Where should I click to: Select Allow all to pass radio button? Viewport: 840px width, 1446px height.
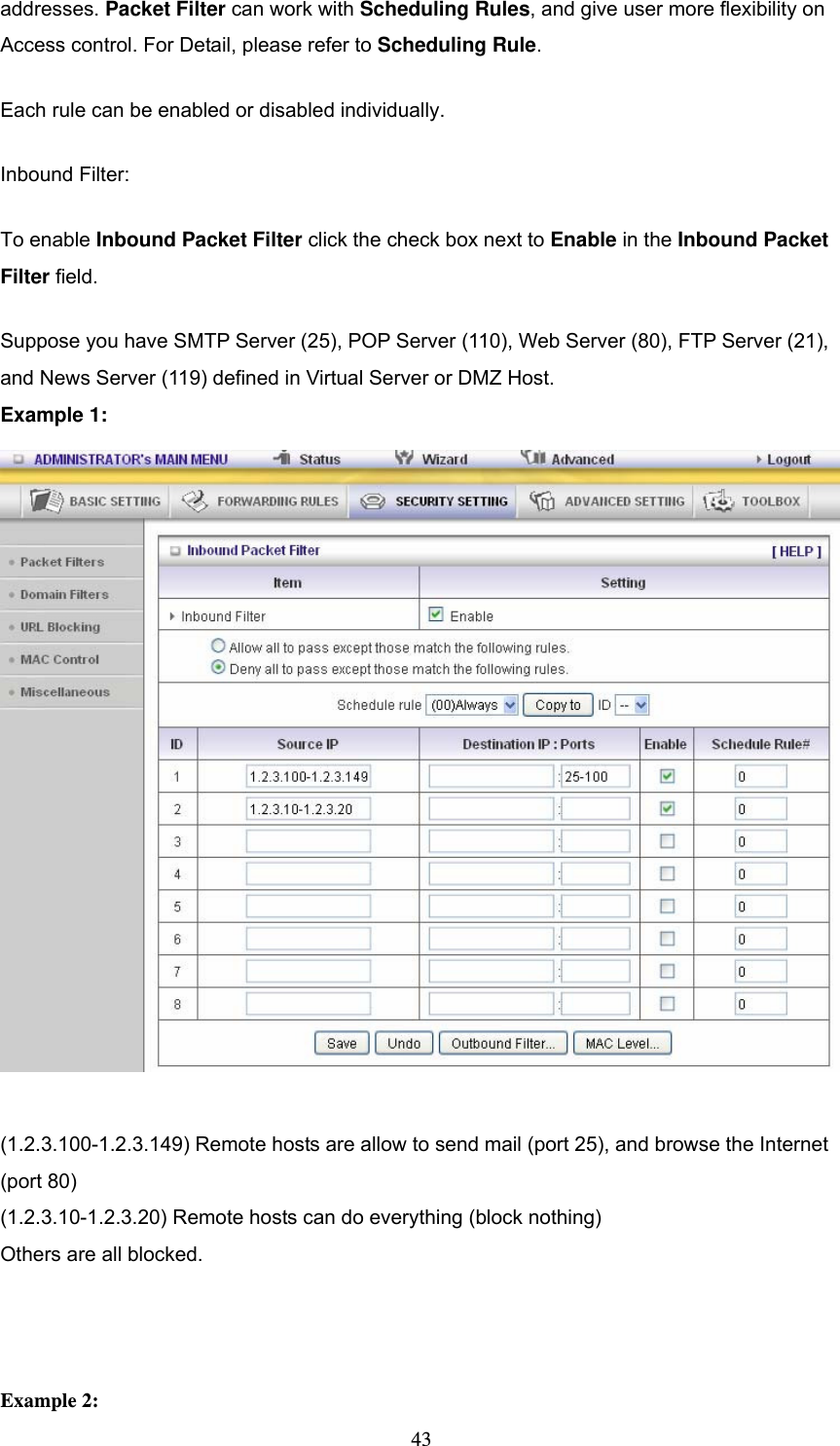(x=218, y=645)
